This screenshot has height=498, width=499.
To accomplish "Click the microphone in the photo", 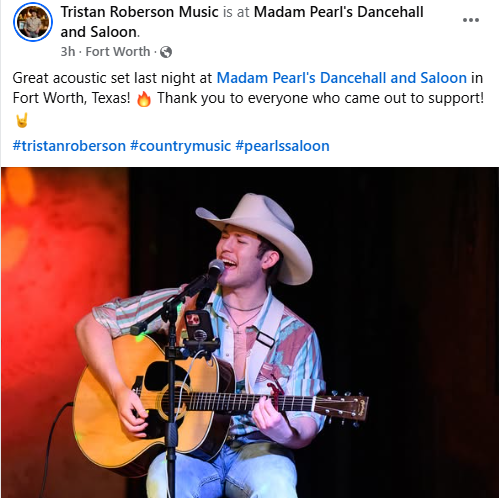I will [215, 271].
